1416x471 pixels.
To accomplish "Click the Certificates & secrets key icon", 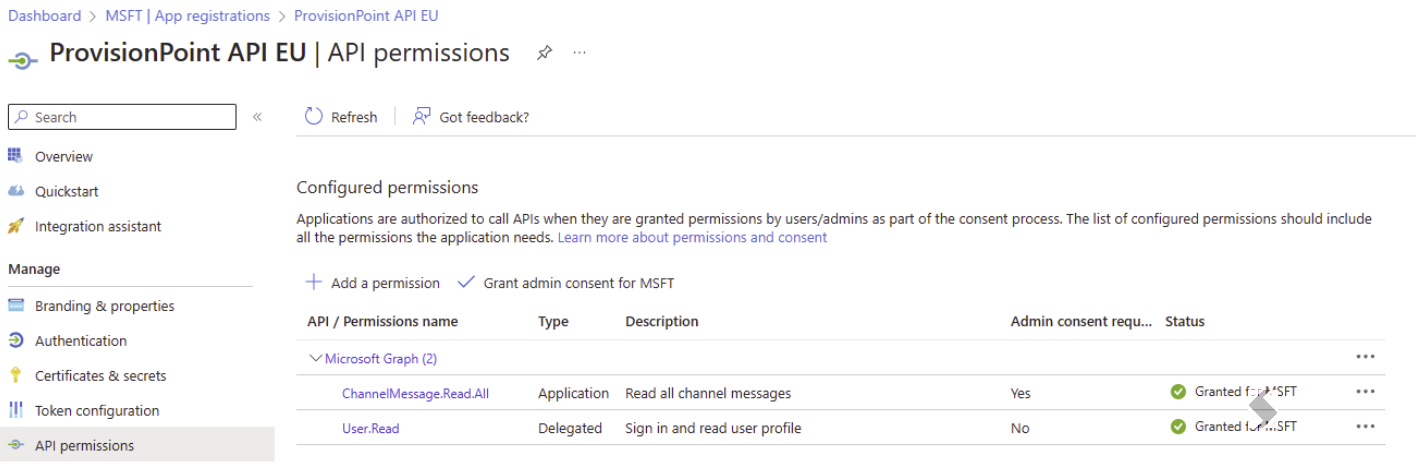I will (15, 375).
